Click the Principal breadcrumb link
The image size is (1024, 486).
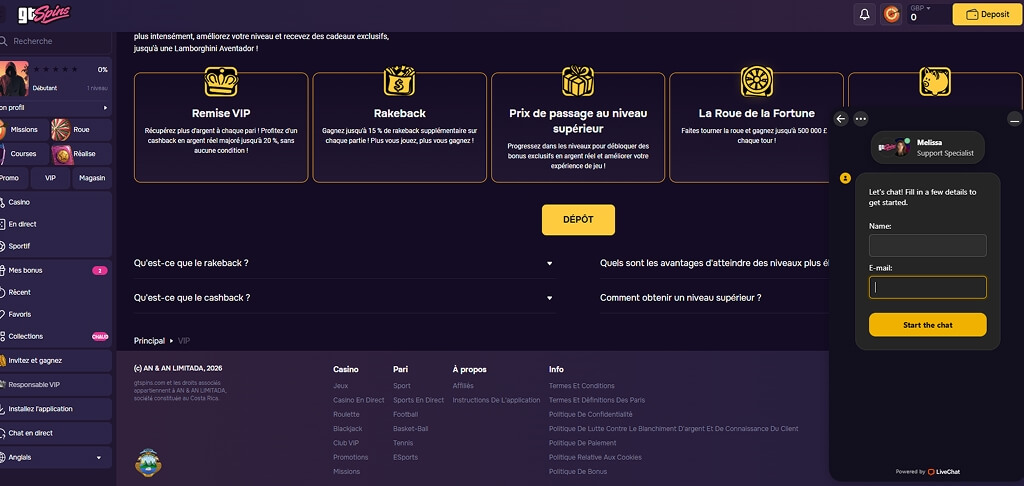coord(149,341)
